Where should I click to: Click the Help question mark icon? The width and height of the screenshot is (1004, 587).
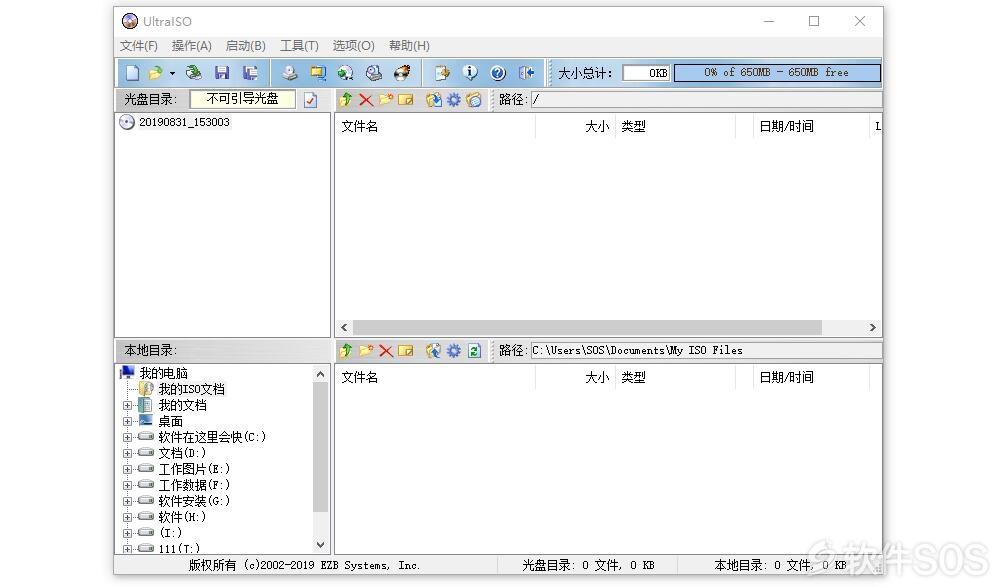point(498,73)
